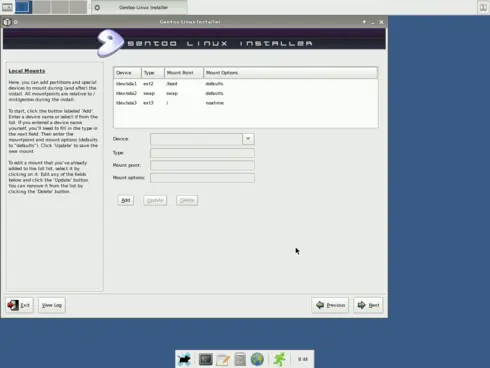Click the ext2 type cell

click(x=148, y=84)
